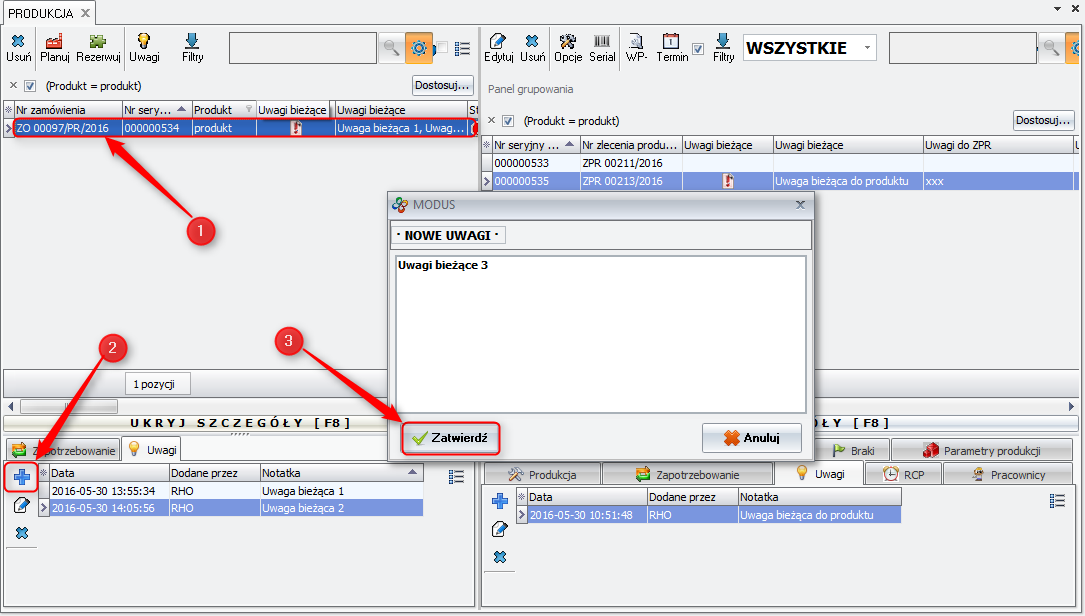Click Usuń in the left orders toolbar
Image resolution: width=1085 pixels, height=616 pixels.
[x=19, y=48]
